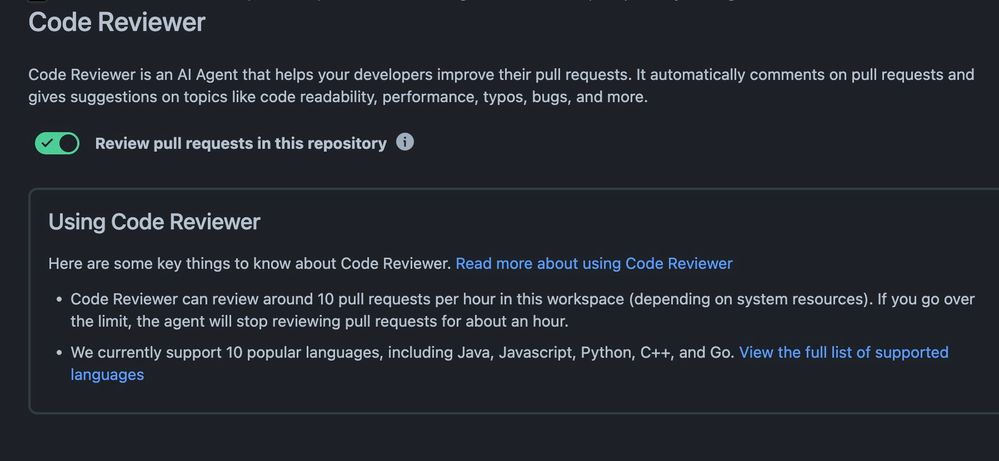Click the "Using Code Reviewer" panel heading
999x461 pixels.
coord(154,222)
